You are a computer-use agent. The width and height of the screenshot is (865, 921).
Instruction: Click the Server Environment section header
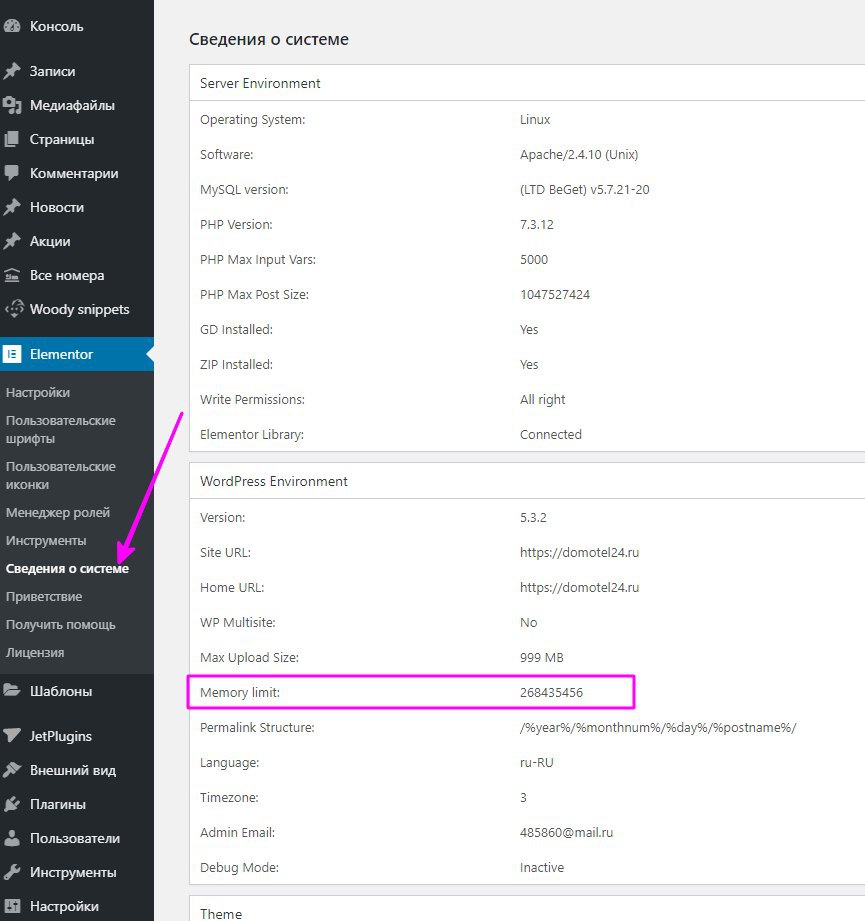[260, 83]
